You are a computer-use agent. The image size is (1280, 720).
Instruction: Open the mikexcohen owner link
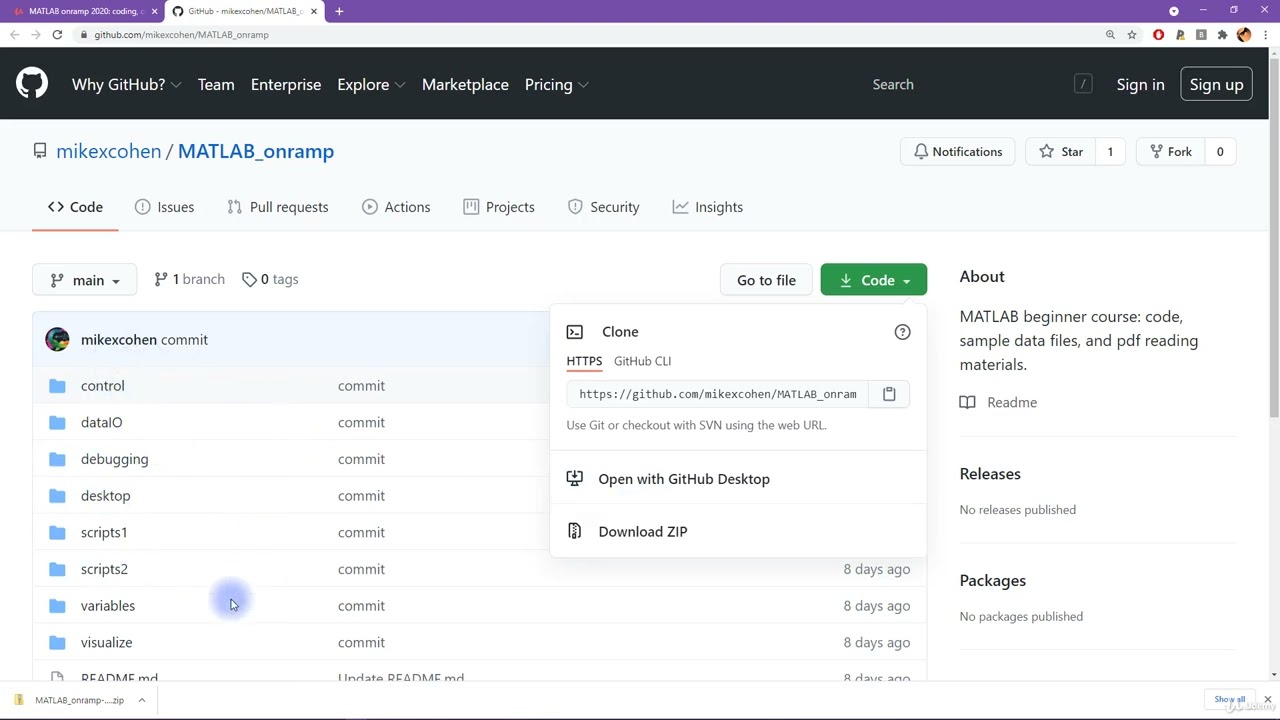point(108,152)
